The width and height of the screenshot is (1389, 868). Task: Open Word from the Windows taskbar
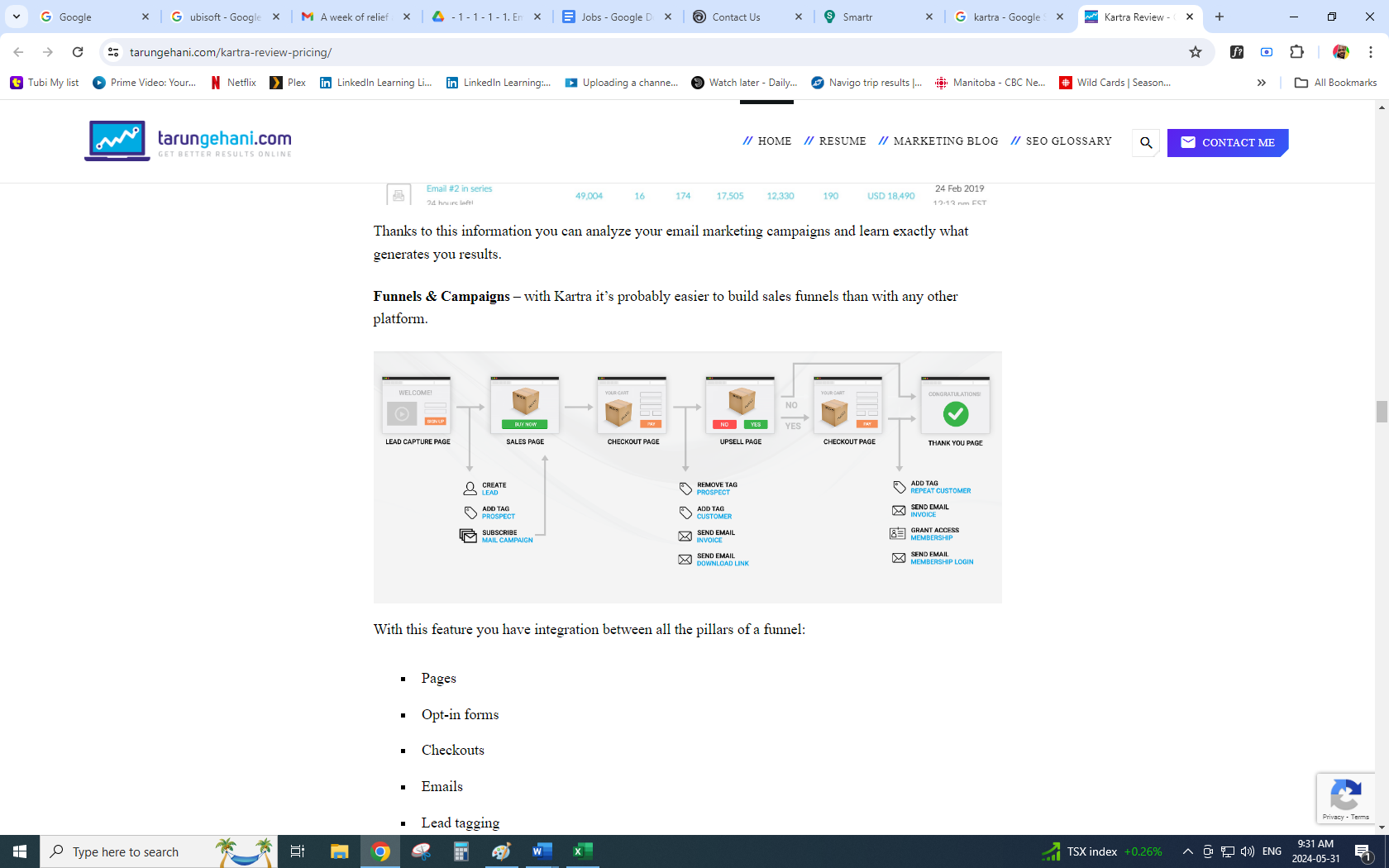point(542,851)
